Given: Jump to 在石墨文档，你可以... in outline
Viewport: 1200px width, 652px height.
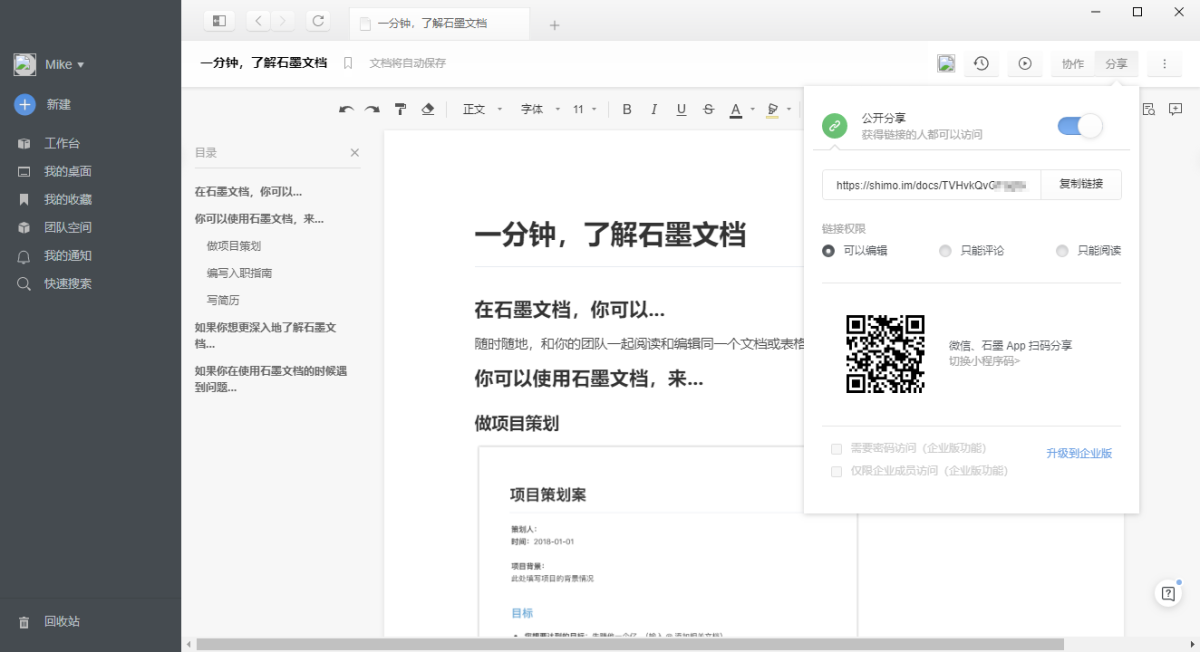Looking at the screenshot, I should [x=248, y=192].
